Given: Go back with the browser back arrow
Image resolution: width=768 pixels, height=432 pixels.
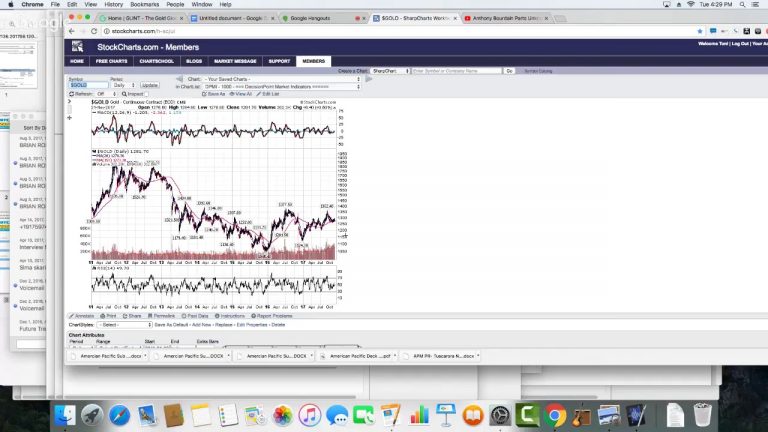Looking at the screenshot, I should click(x=72, y=31).
